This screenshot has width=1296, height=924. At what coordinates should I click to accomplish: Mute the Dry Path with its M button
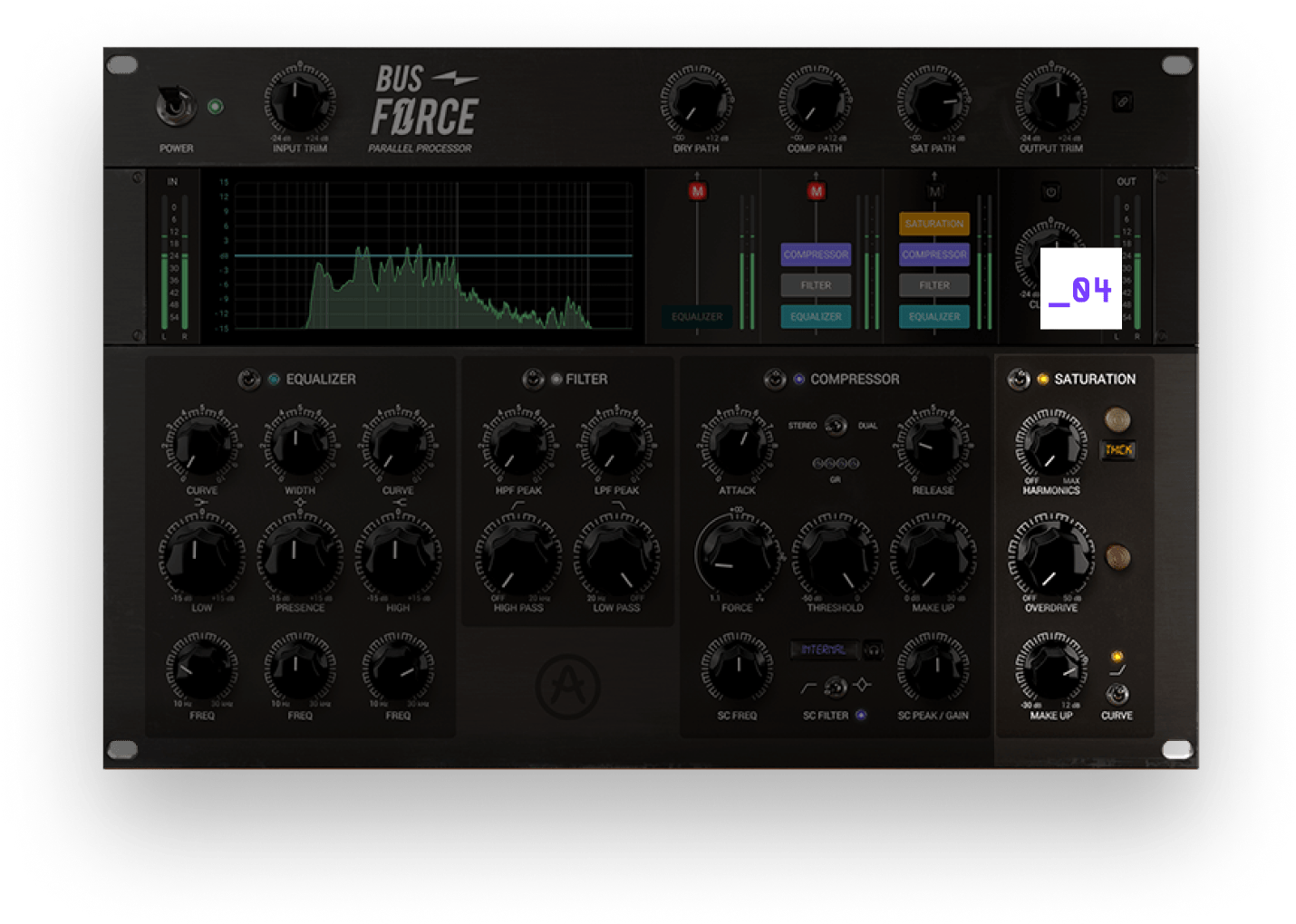tap(697, 190)
